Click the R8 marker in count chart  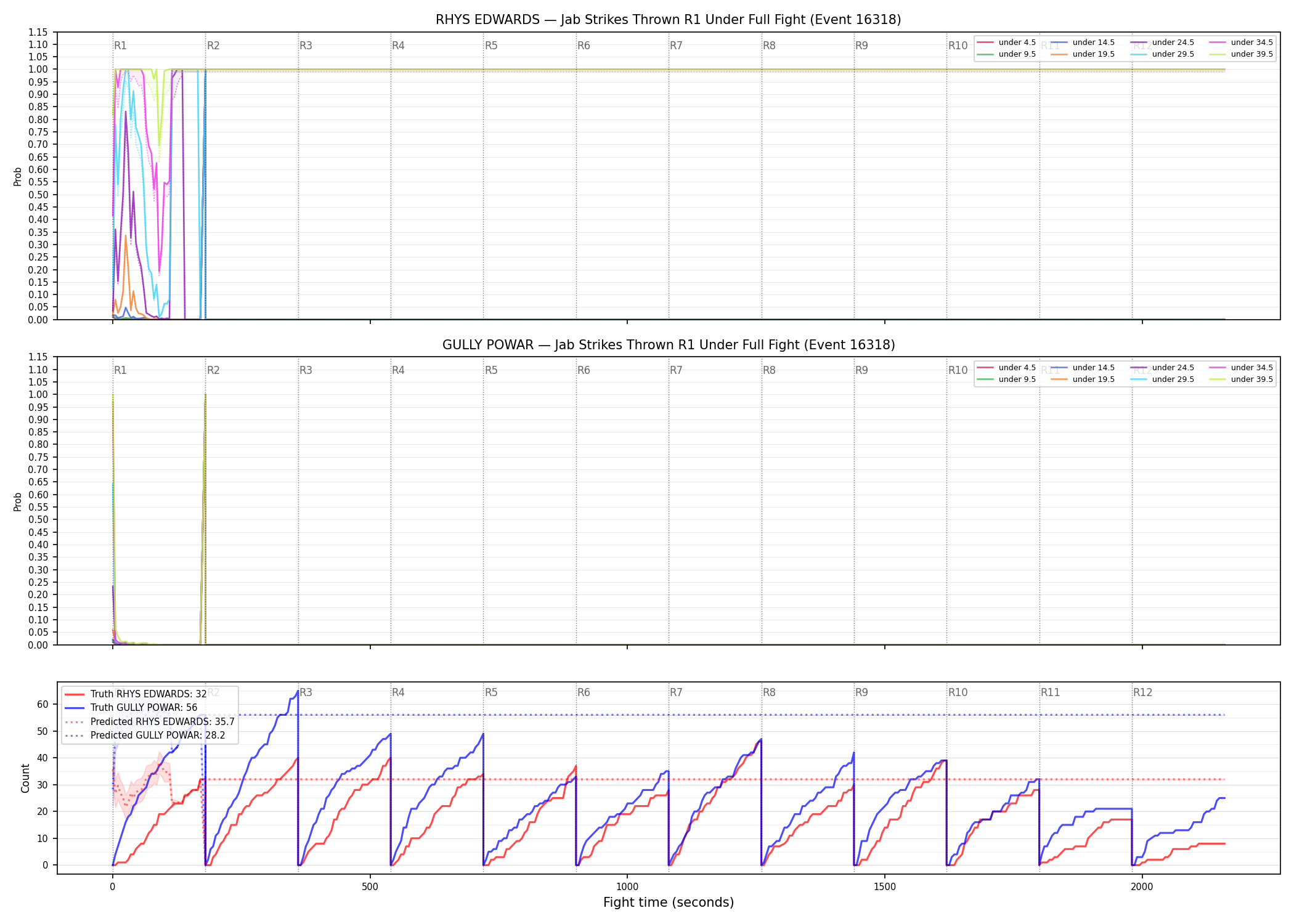pyautogui.click(x=769, y=692)
